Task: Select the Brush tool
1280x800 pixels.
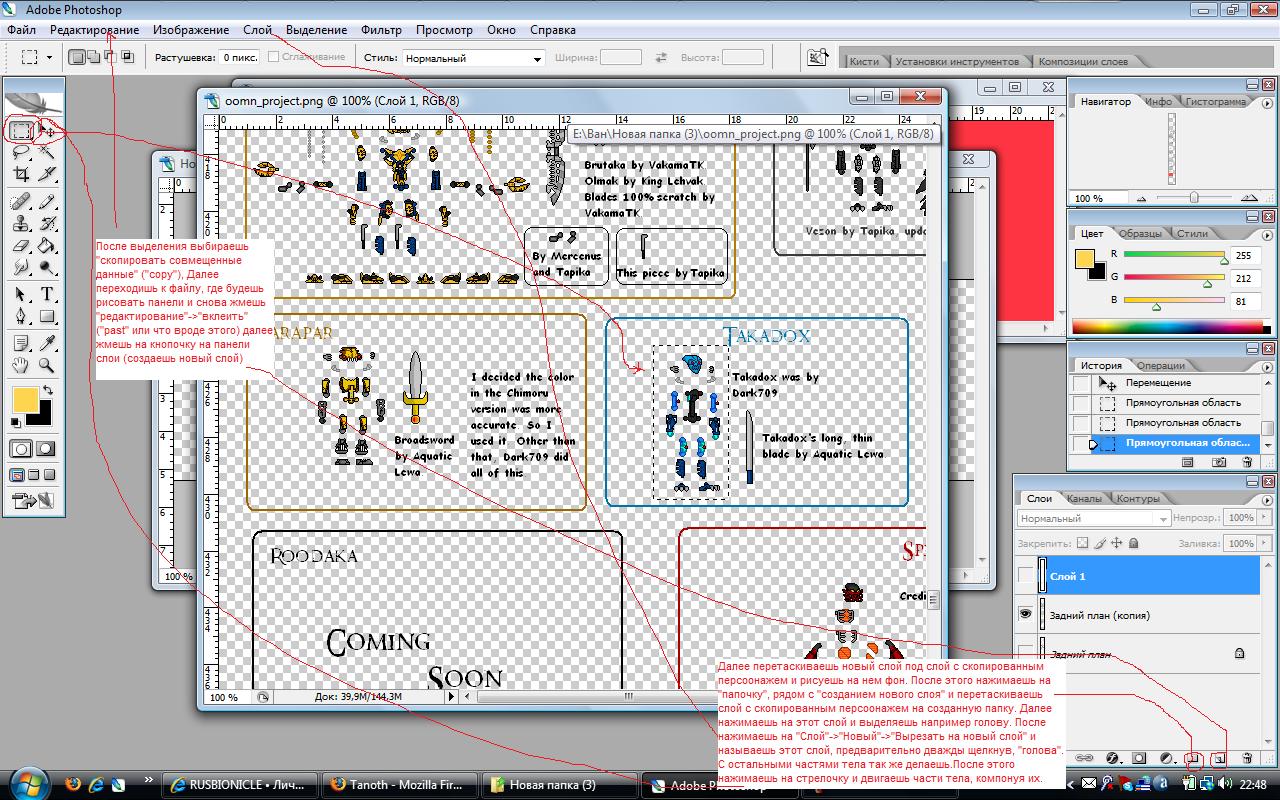Action: [47, 201]
